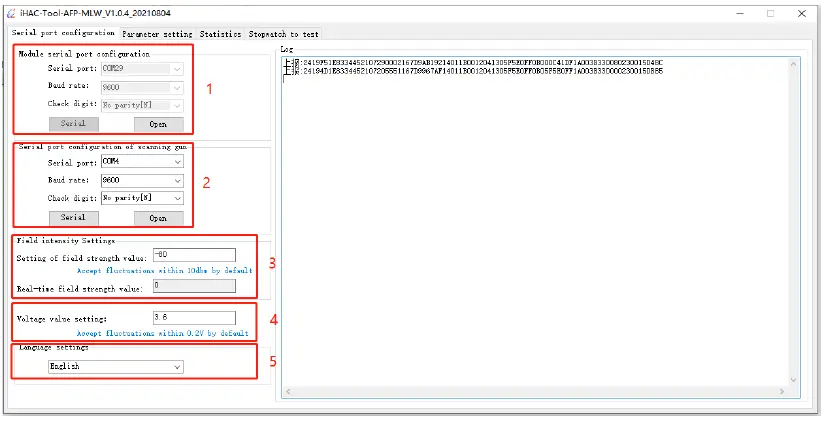
Task: Click Open button in module configuration
Action: pos(159,124)
